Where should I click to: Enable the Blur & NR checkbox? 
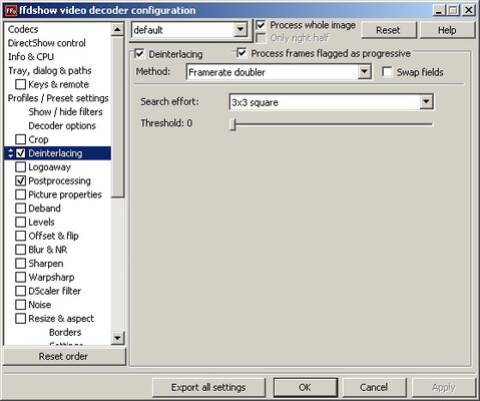point(21,250)
